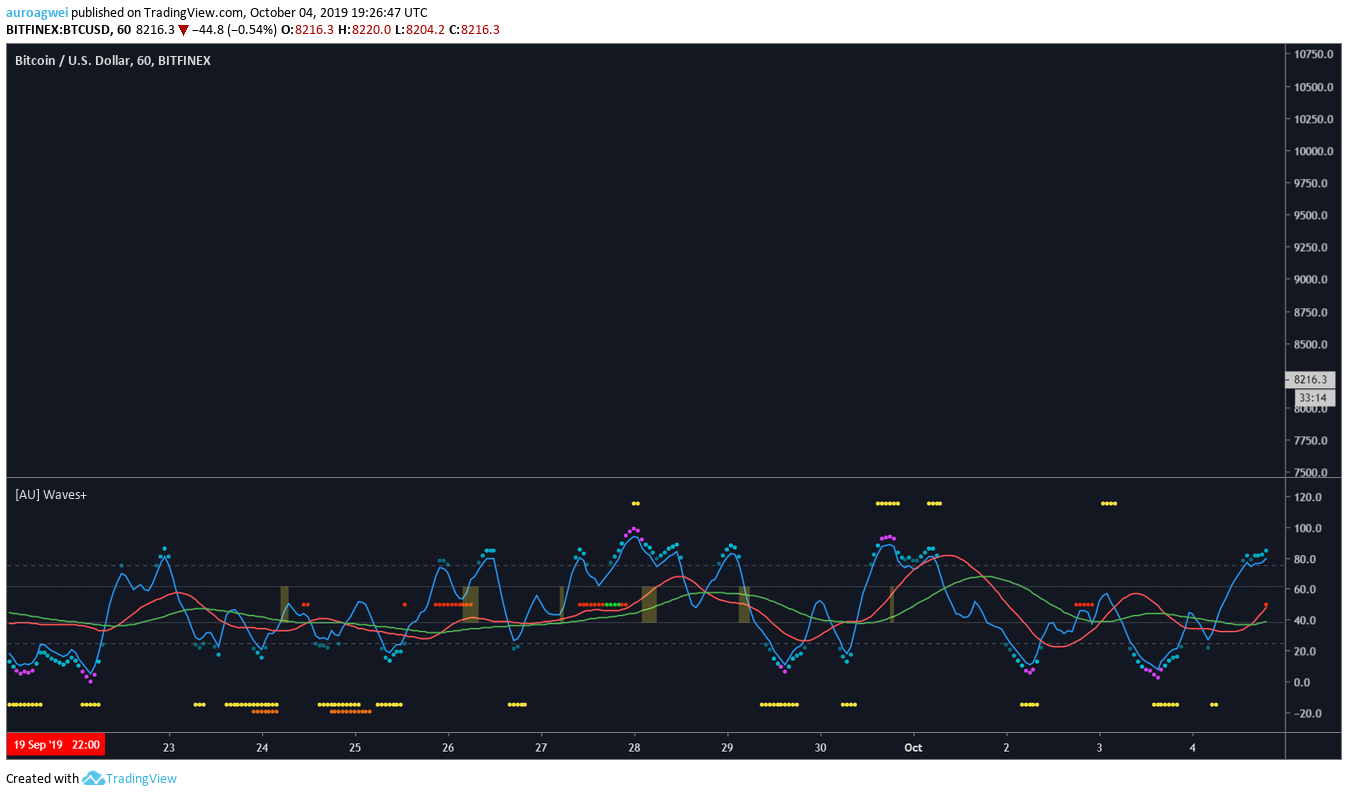The width and height of the screenshot is (1348, 796).
Task: Click the −20.0 indicator scale label
Action: click(1306, 713)
